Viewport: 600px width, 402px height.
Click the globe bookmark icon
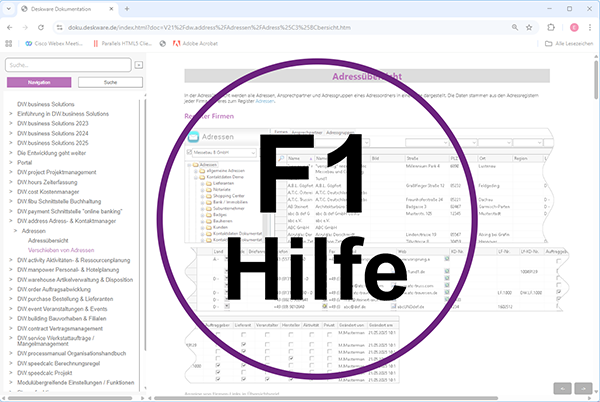[x=163, y=44]
